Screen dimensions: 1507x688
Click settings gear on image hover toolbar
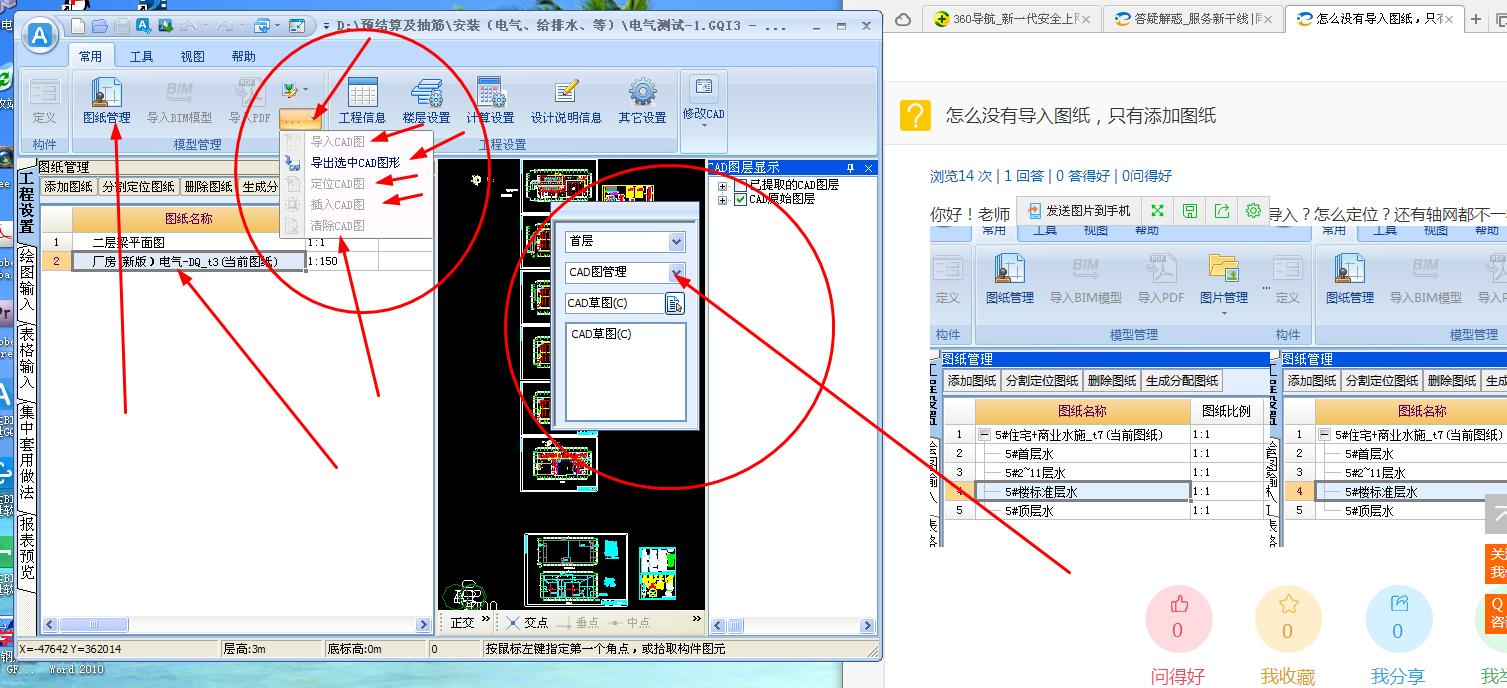(1253, 211)
